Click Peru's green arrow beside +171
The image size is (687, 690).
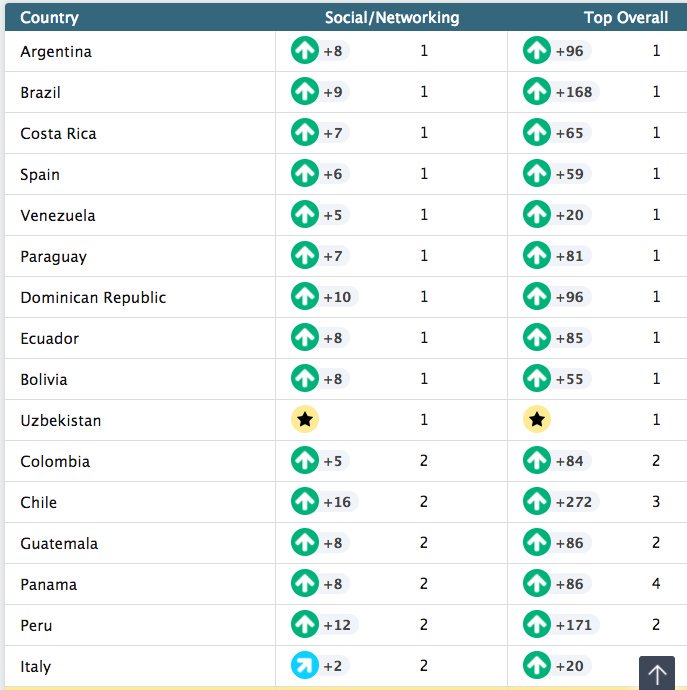537,625
